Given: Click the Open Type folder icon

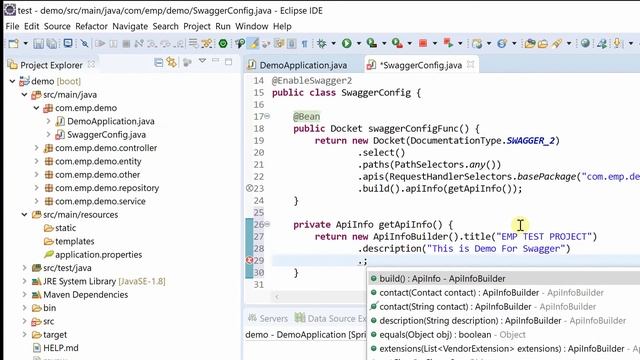Looking at the screenshot, I should click(x=530, y=43).
